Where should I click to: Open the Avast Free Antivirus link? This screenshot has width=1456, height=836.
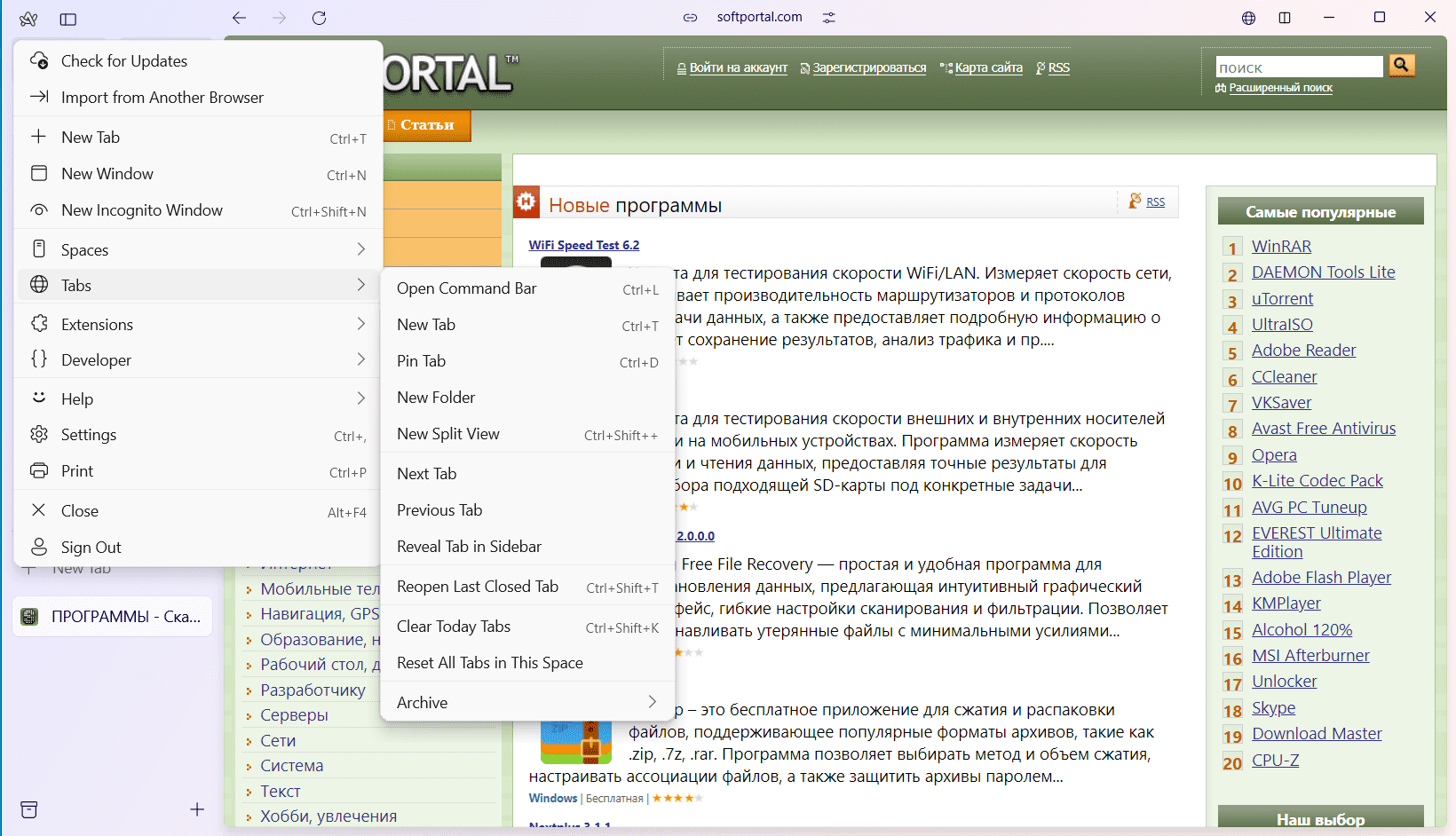1324,429
